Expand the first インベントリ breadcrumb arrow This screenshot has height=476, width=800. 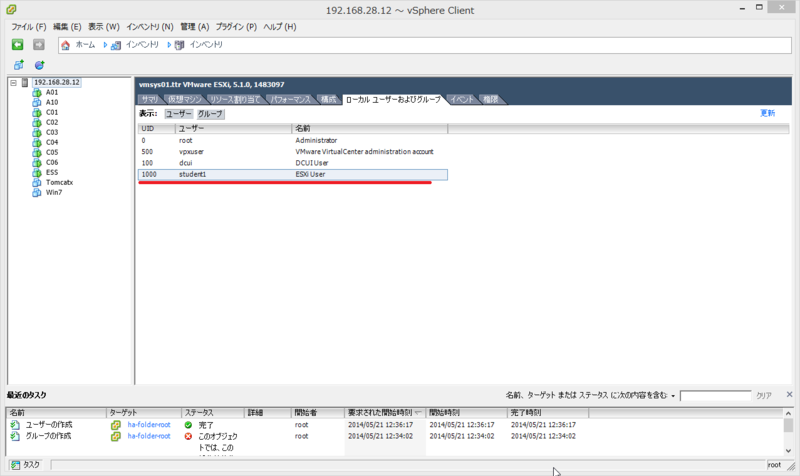(169, 45)
